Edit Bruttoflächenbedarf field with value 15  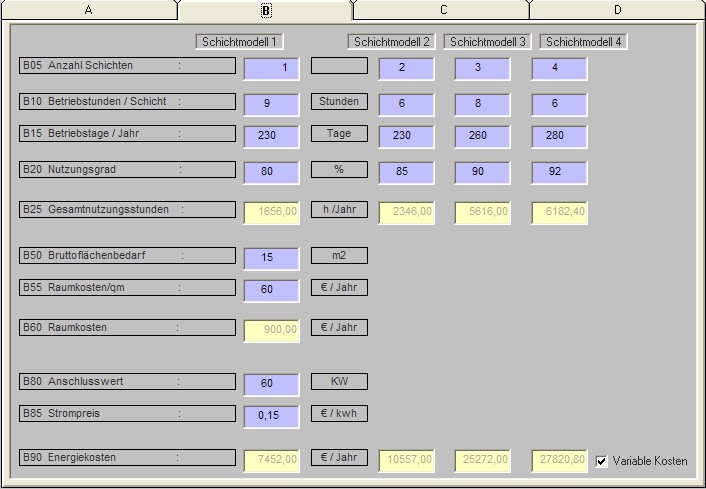click(x=272, y=258)
